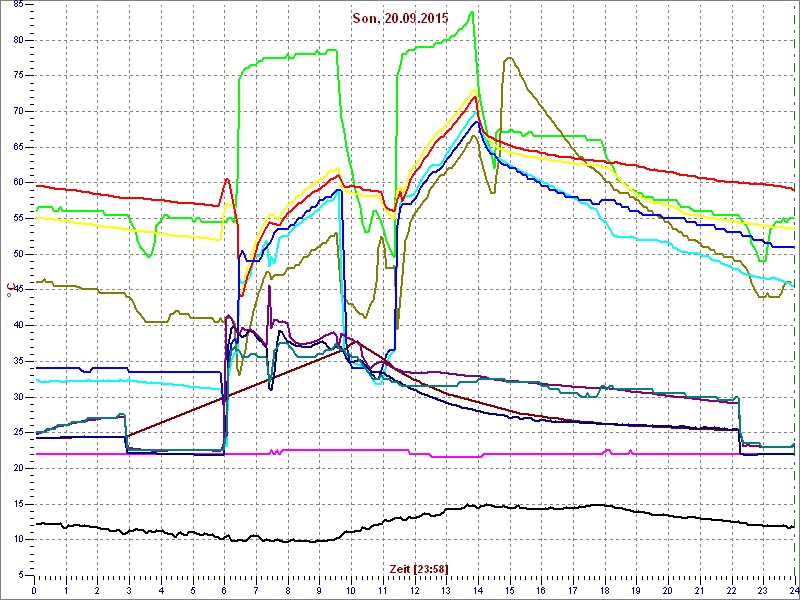800x600 pixels.
Task: Select temperature axis value 40
Action: click(17, 326)
